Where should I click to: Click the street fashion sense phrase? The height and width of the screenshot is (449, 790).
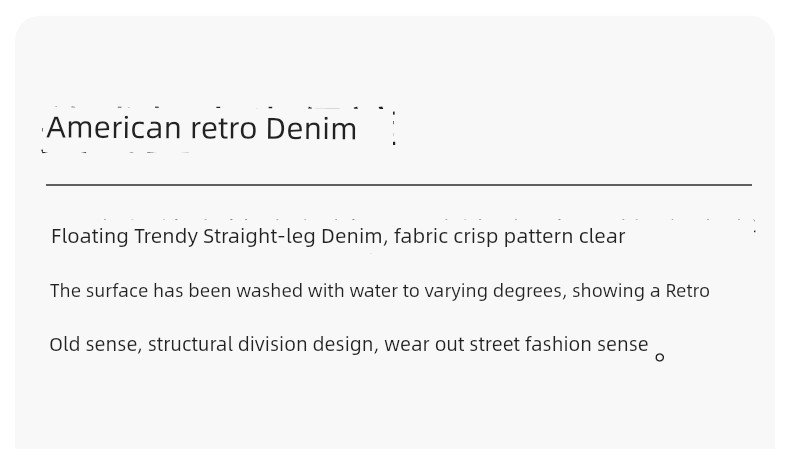[x=559, y=345]
